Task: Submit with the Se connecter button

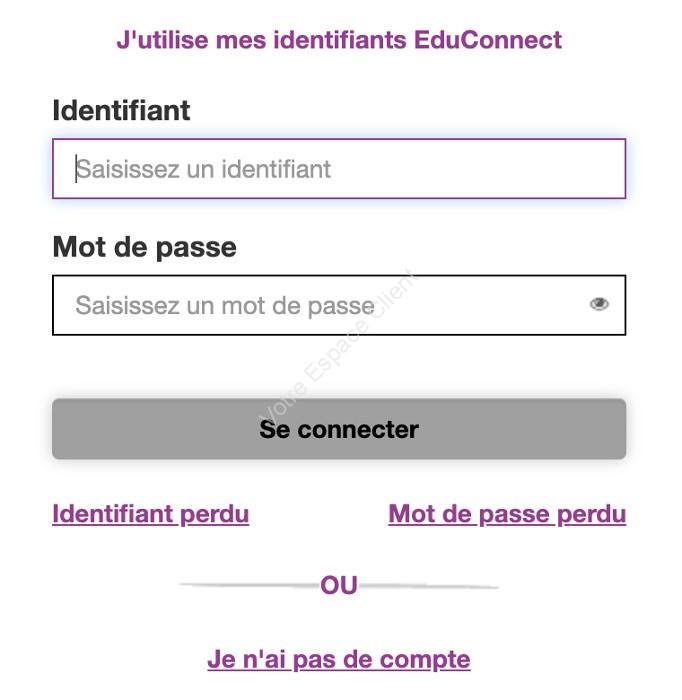Action: (x=339, y=429)
